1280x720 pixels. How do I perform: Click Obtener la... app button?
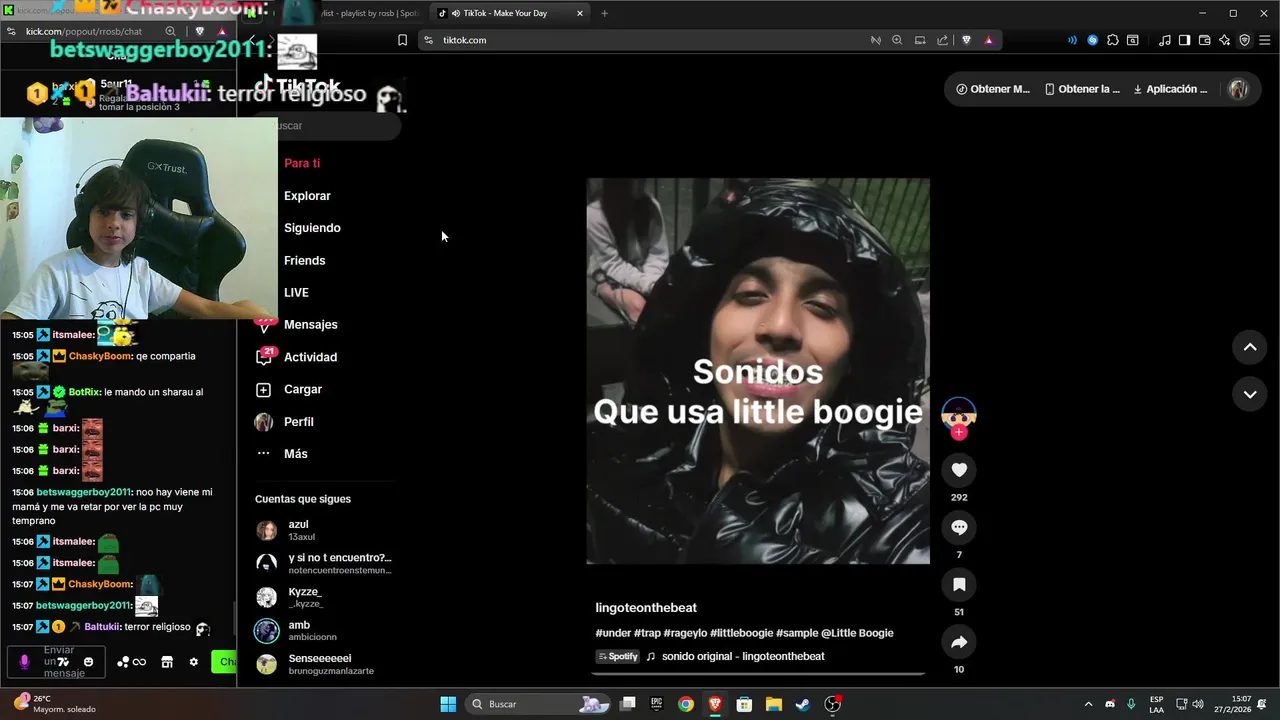pos(1082,89)
